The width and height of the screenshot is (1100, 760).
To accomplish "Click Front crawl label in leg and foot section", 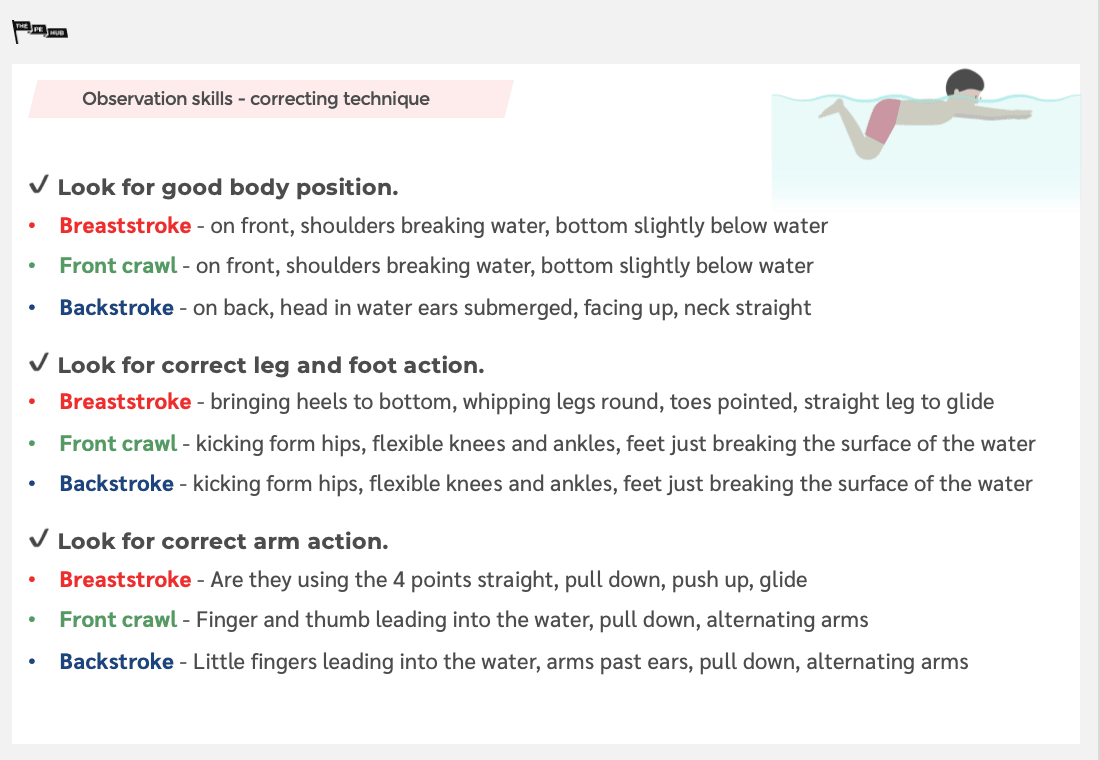I will pos(118,443).
